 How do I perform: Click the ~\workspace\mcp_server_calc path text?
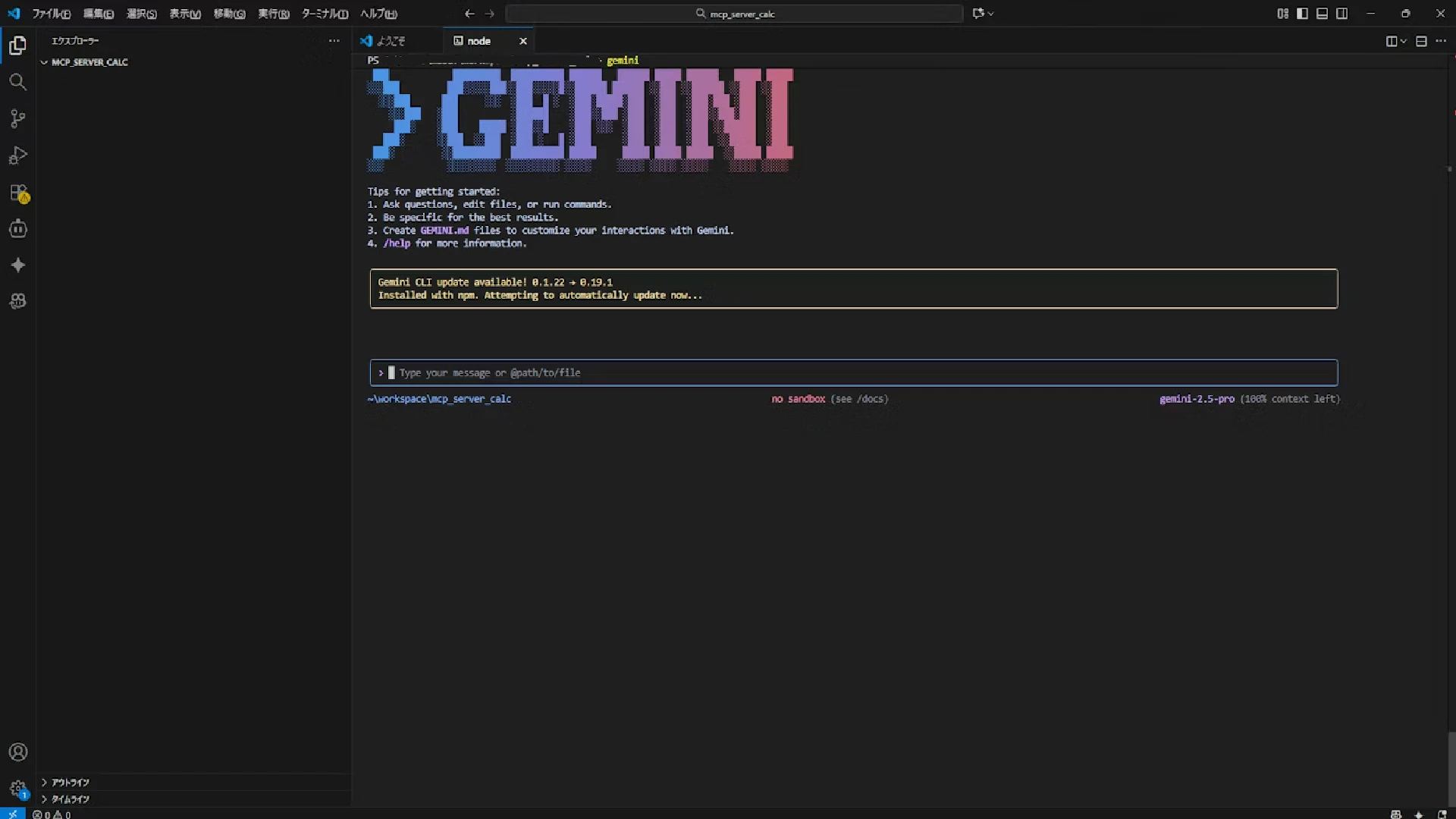click(439, 399)
